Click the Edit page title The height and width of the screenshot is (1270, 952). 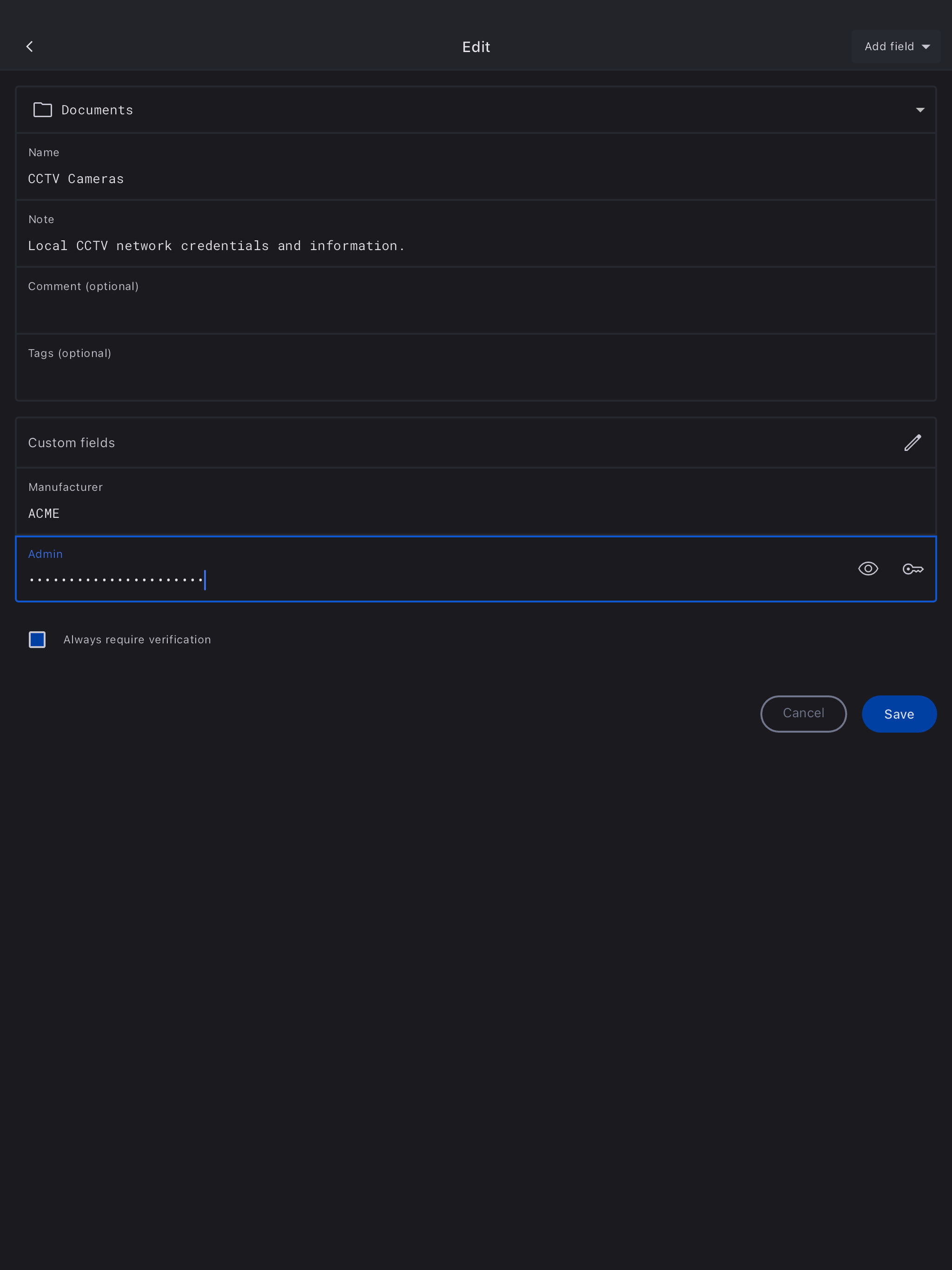pos(476,47)
